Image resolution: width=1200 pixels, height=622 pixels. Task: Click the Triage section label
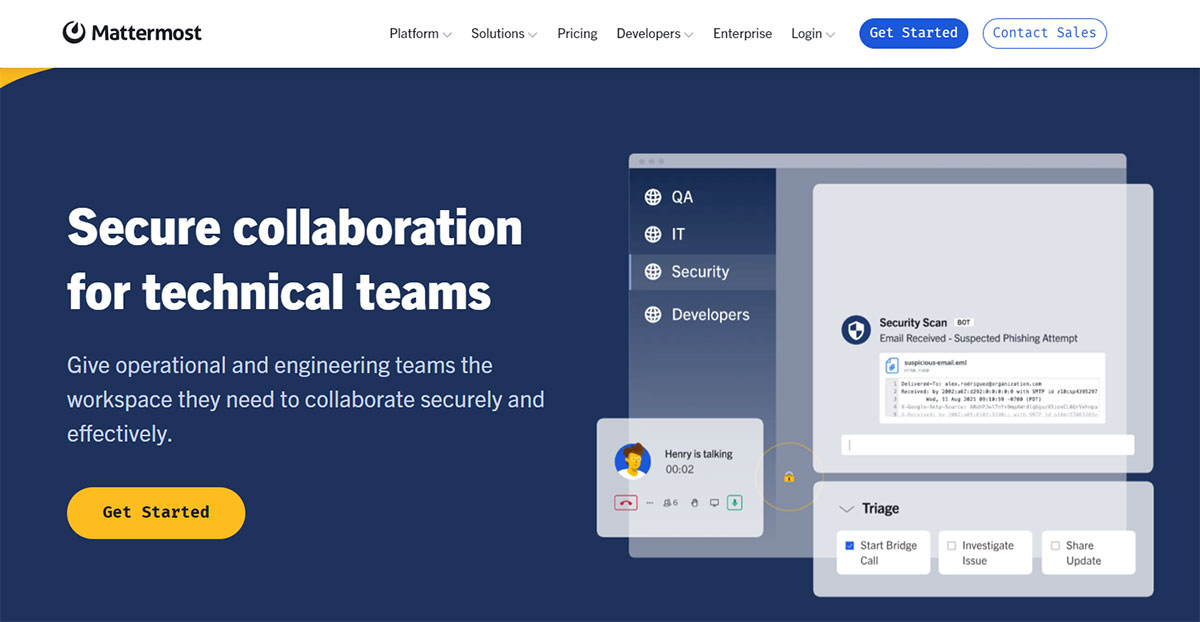[x=880, y=509]
